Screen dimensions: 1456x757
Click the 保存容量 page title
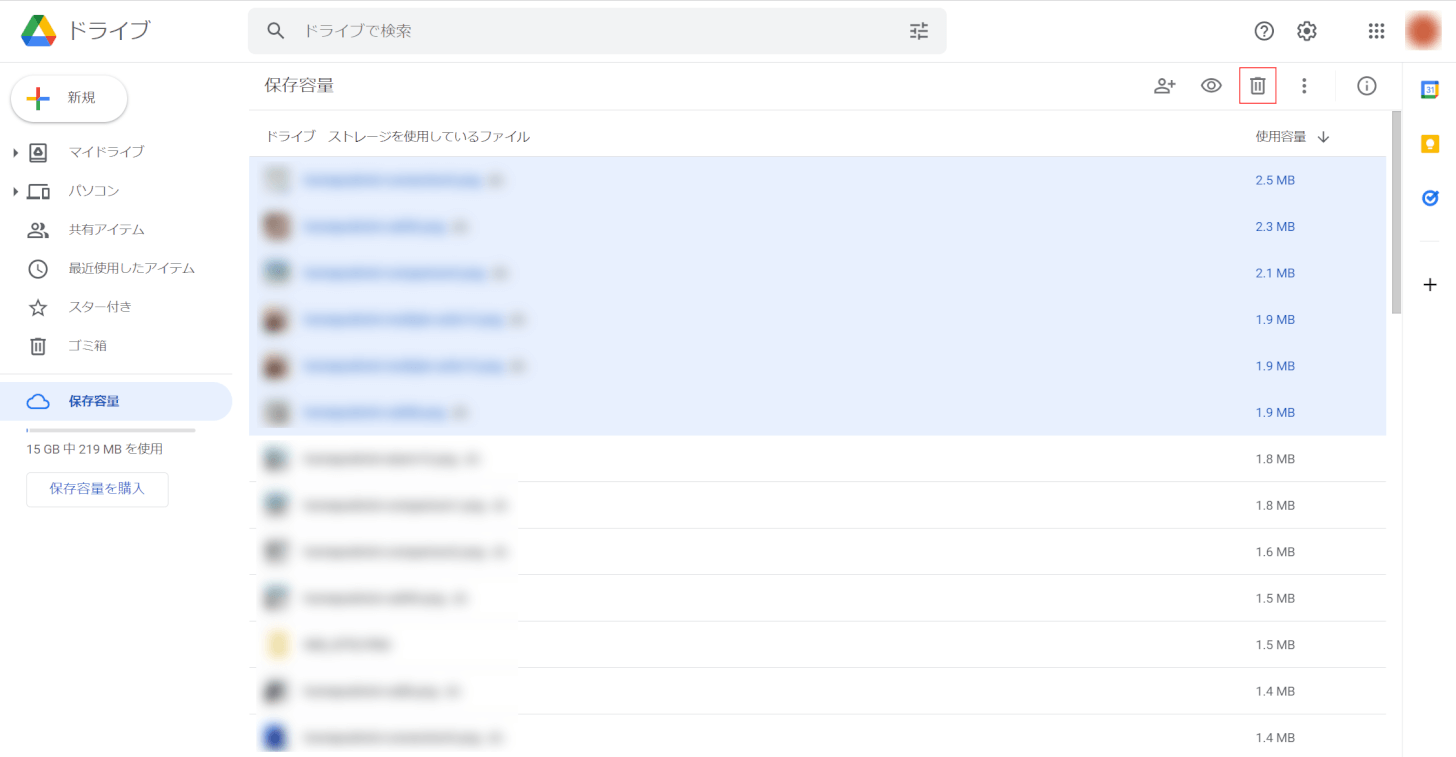click(x=299, y=86)
